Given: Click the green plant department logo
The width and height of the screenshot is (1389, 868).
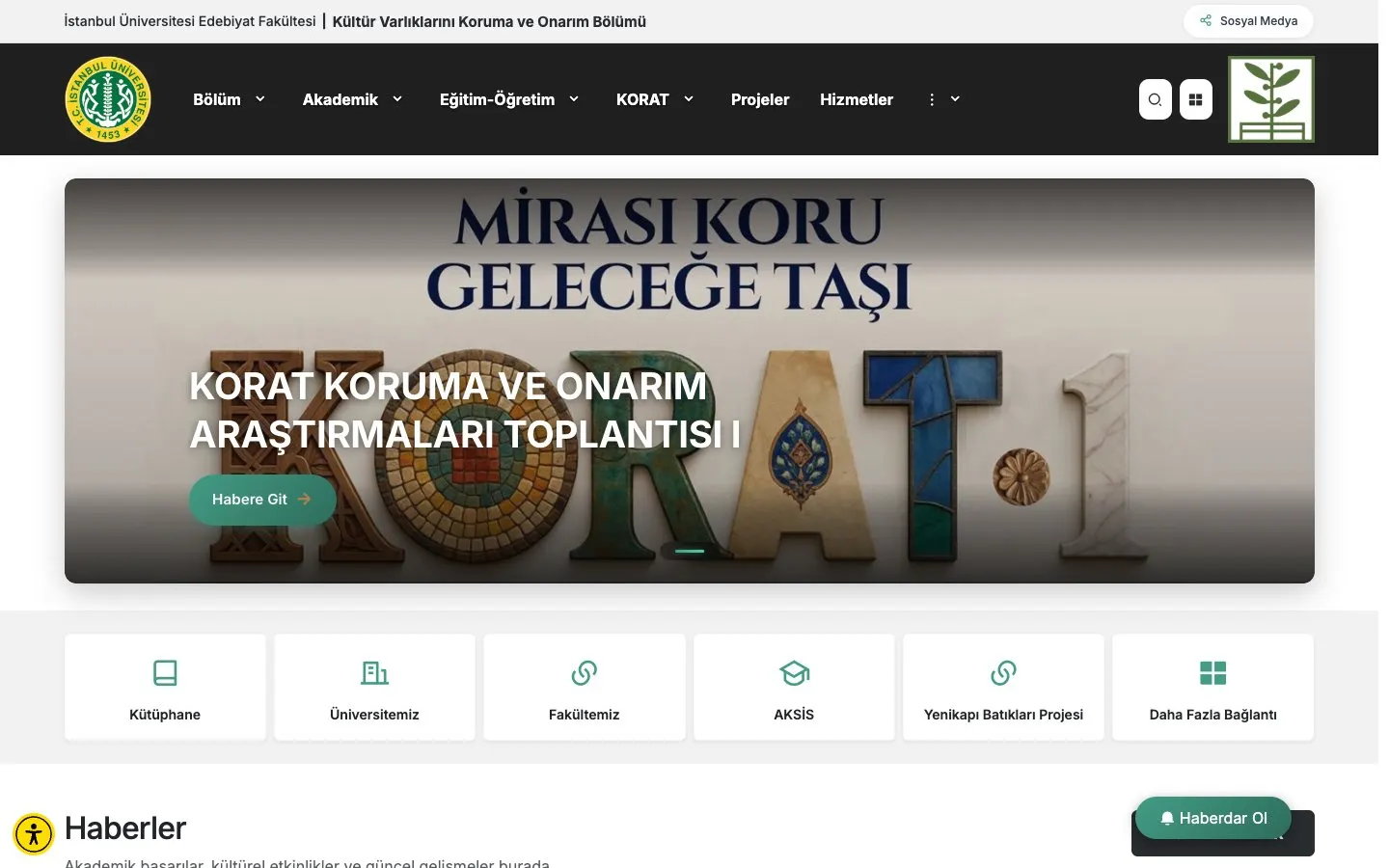Looking at the screenshot, I should click(1270, 99).
